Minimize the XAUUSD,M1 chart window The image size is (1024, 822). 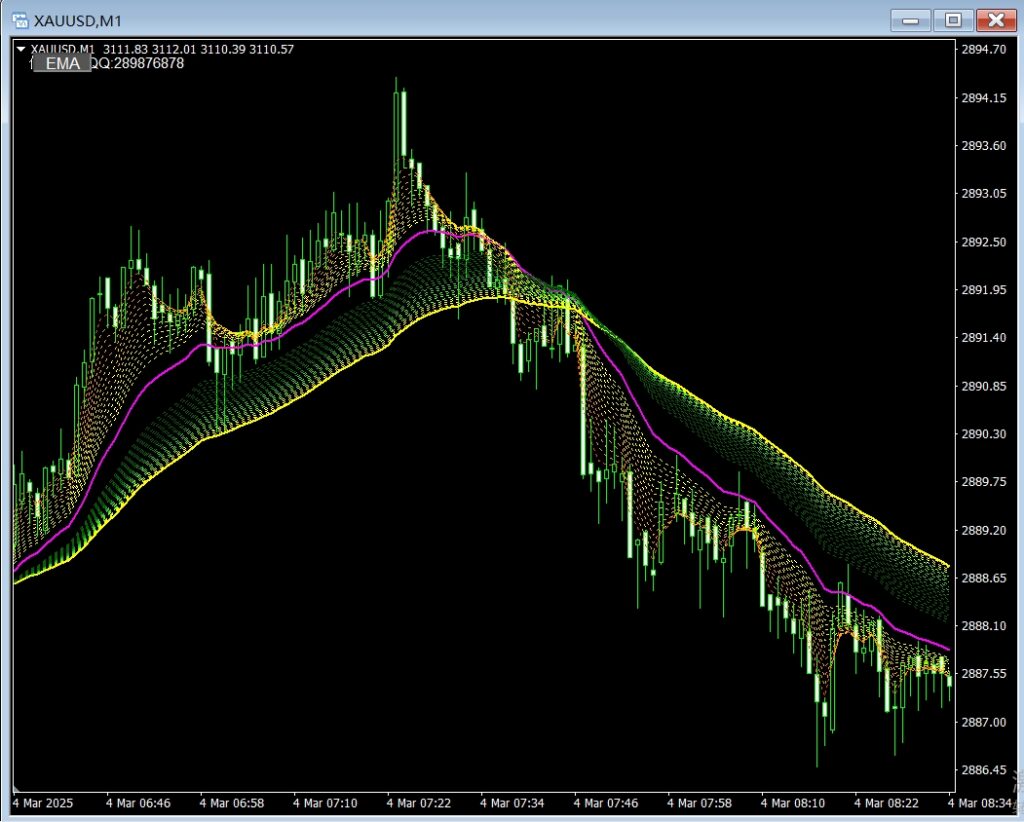(910, 21)
